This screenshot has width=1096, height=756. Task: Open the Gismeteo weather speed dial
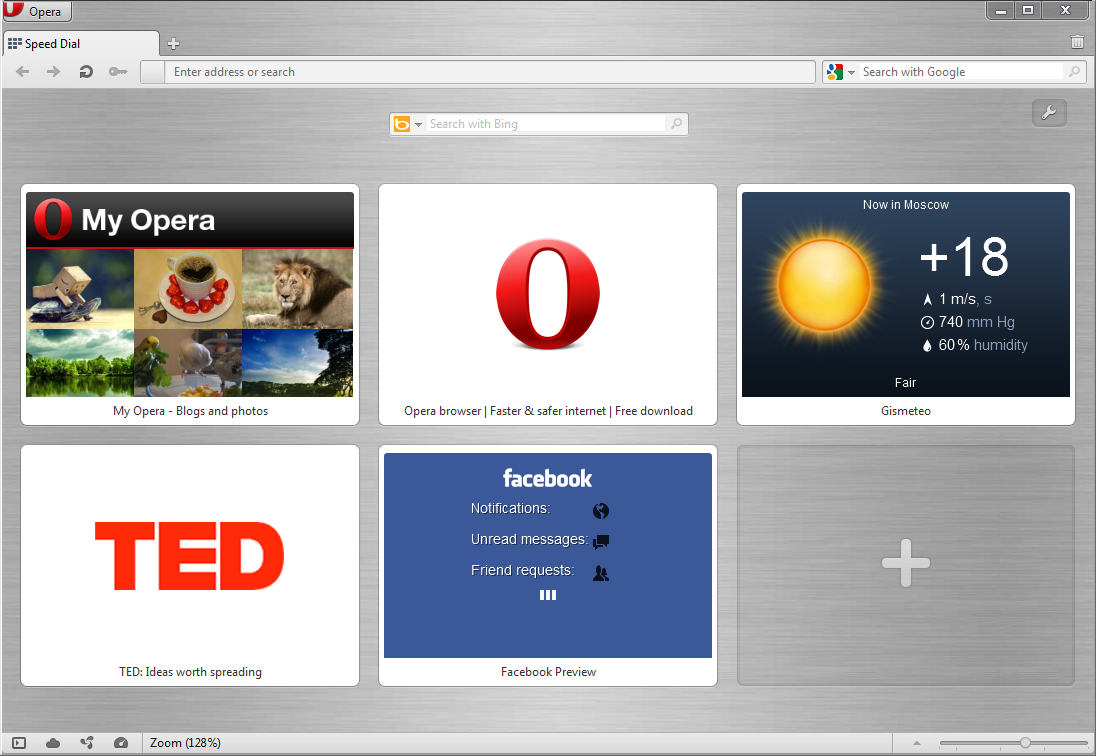(x=905, y=293)
